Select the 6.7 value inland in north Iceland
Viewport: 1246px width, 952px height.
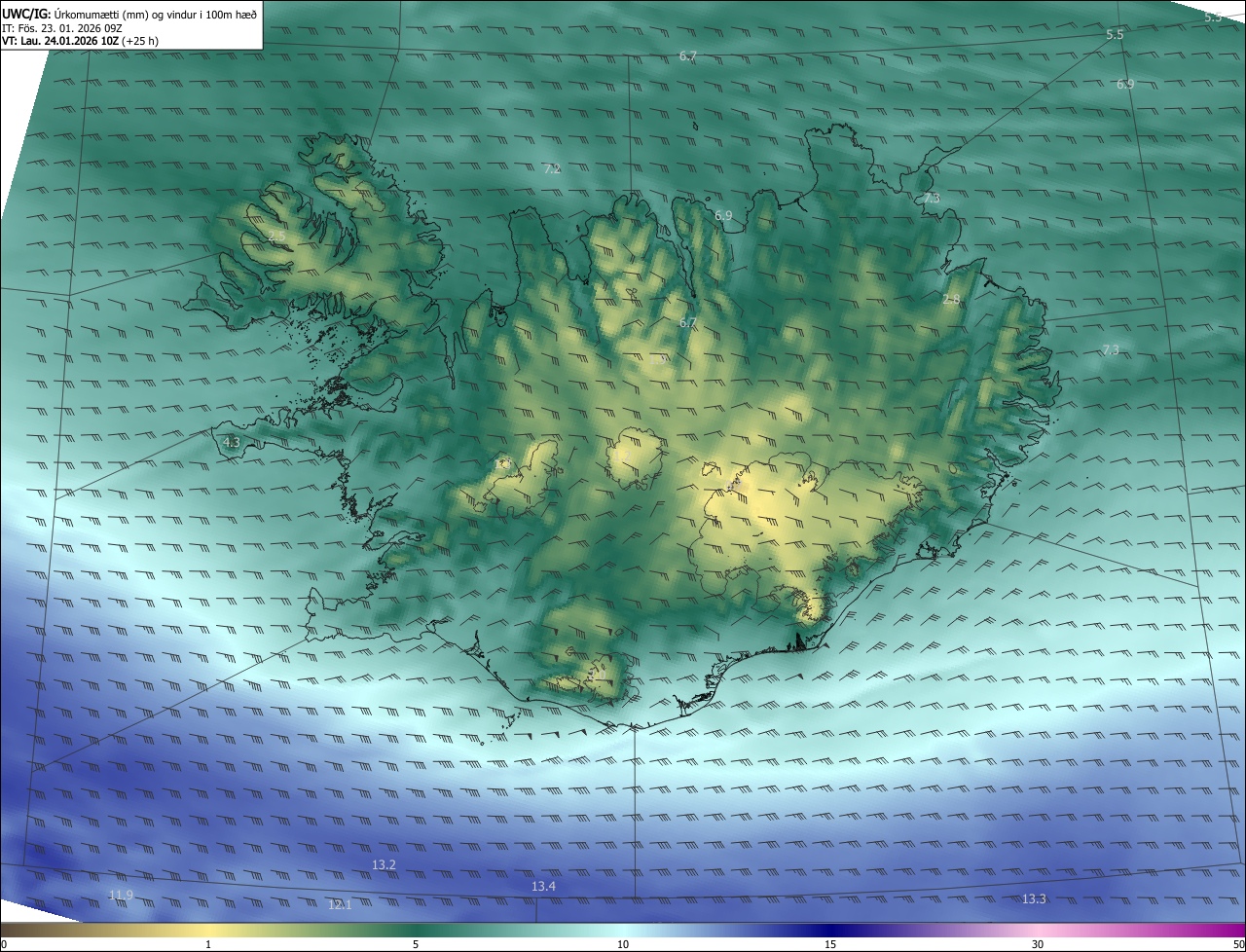(x=687, y=323)
